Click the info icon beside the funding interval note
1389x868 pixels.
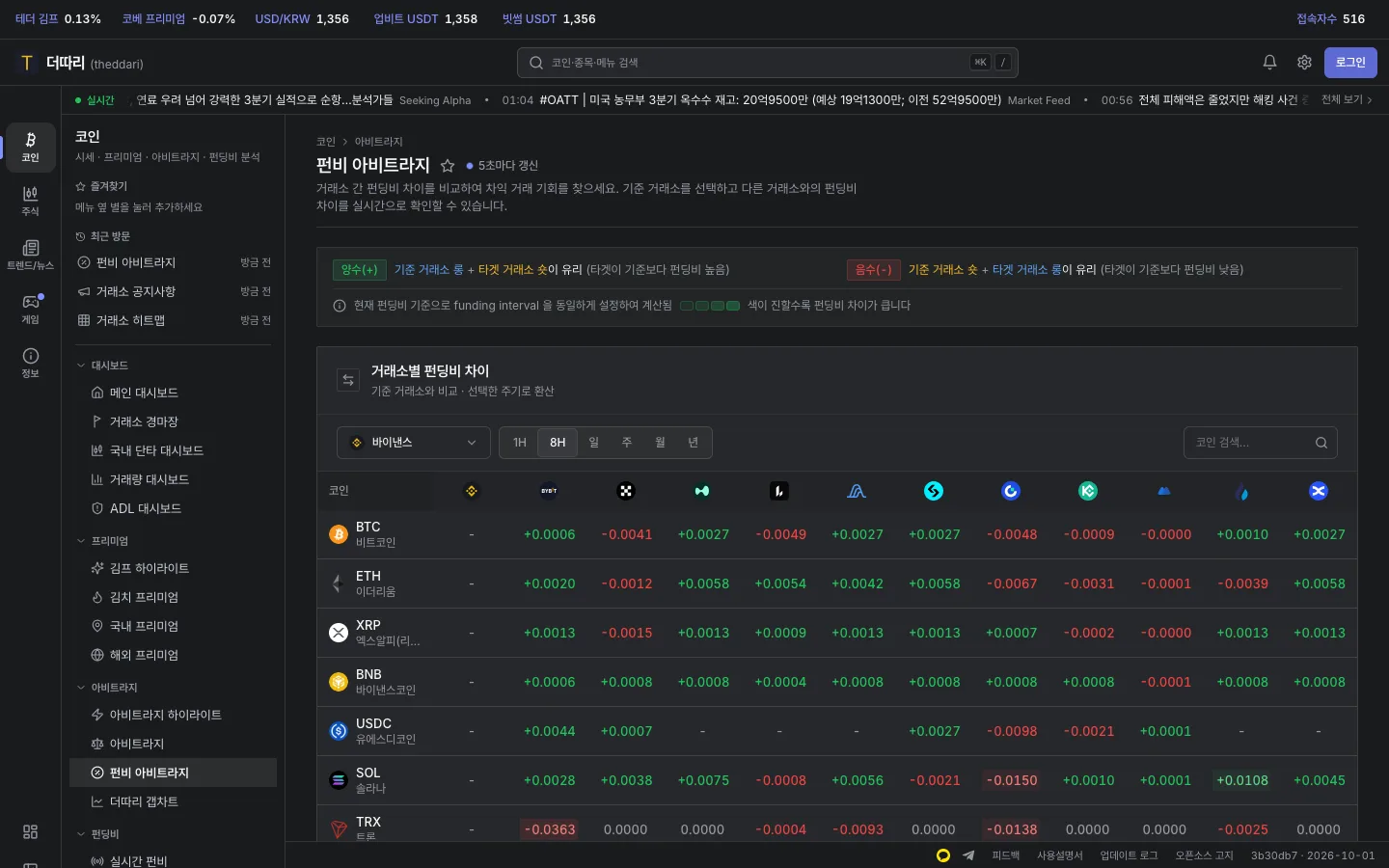click(340, 306)
